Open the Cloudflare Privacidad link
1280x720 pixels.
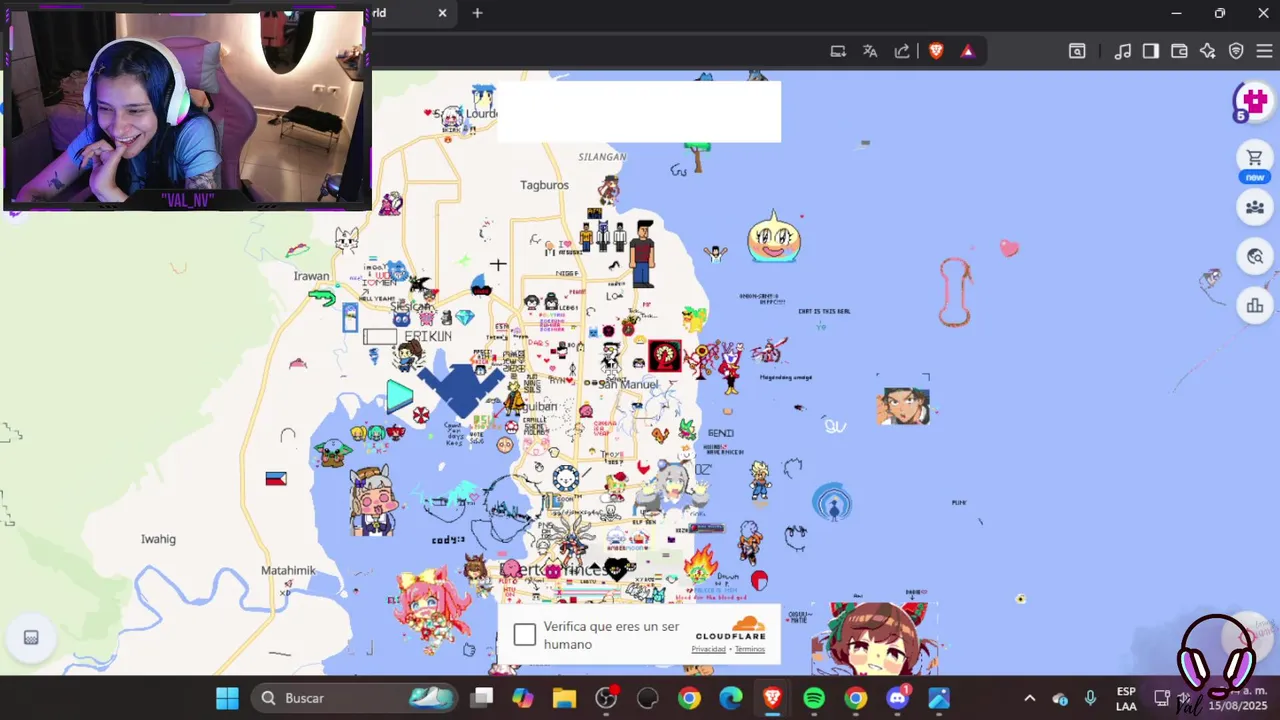tap(708, 649)
